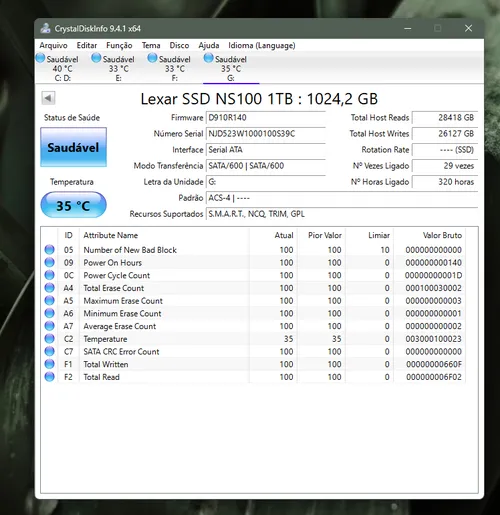Select the E: disk tab
The height and width of the screenshot is (515, 500).
coord(119,68)
